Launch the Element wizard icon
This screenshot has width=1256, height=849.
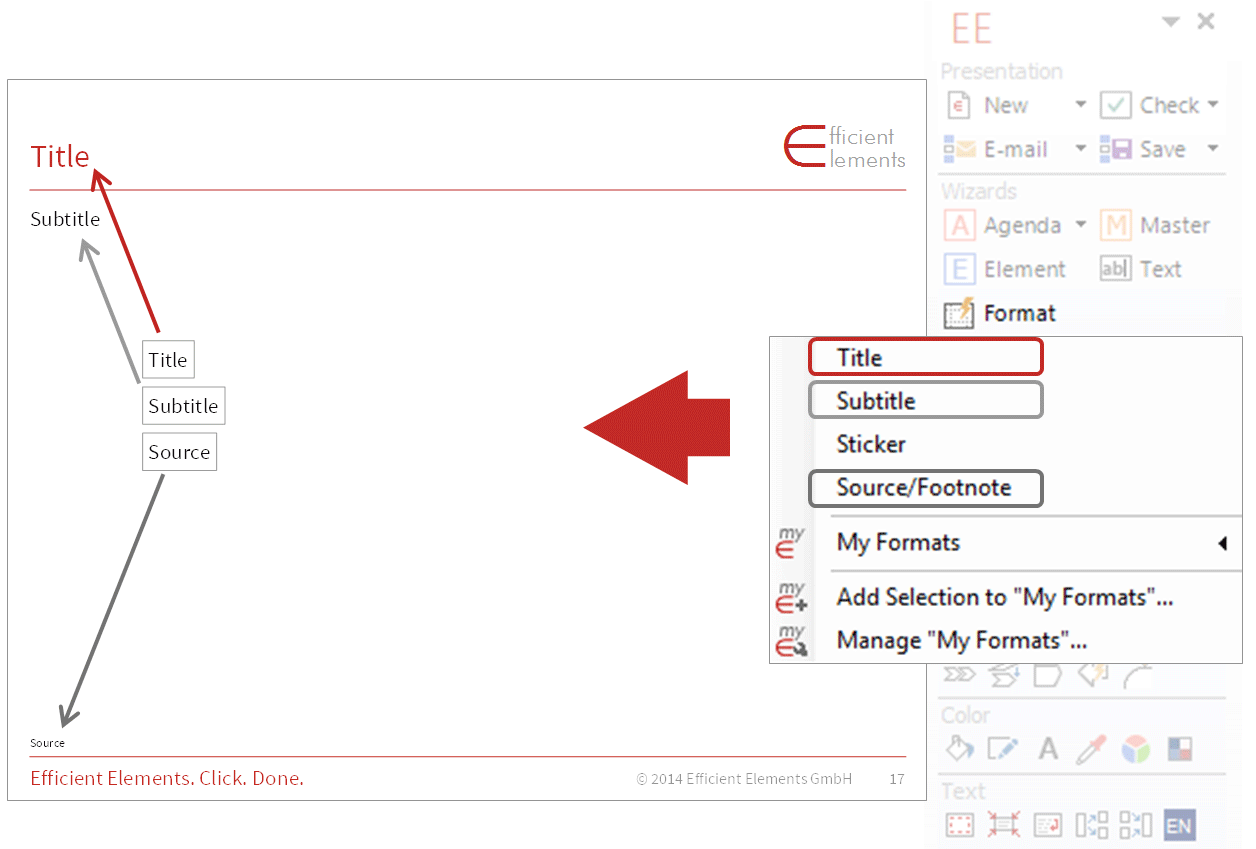[958, 269]
